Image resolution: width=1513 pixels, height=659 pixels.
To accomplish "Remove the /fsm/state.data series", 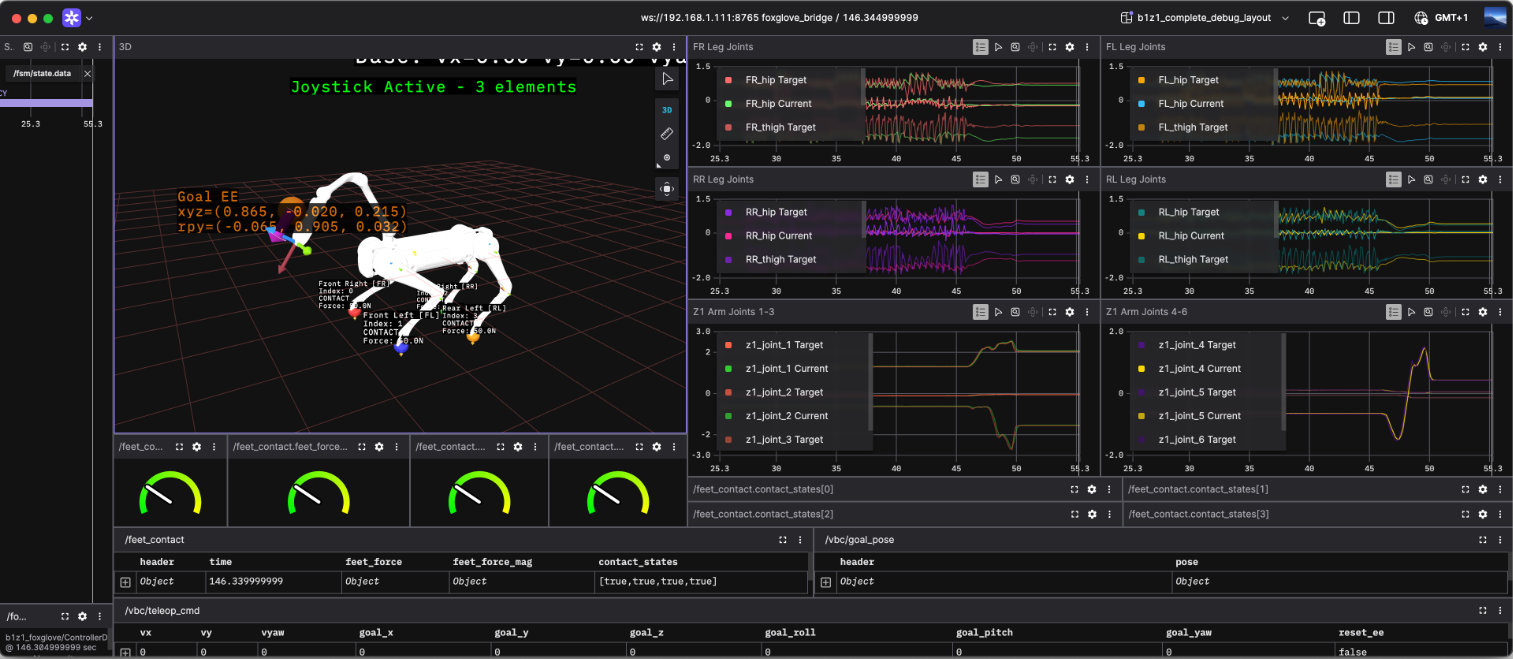I will [x=87, y=74].
